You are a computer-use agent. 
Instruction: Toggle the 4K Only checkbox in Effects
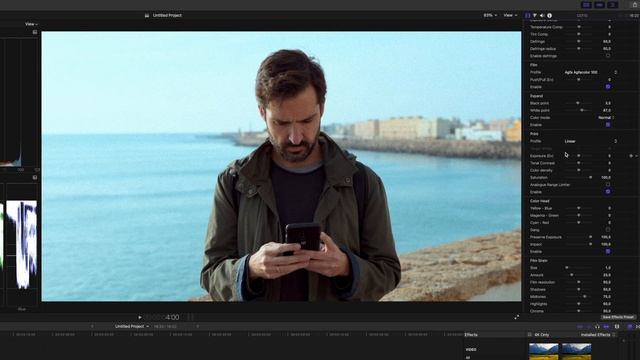529,335
